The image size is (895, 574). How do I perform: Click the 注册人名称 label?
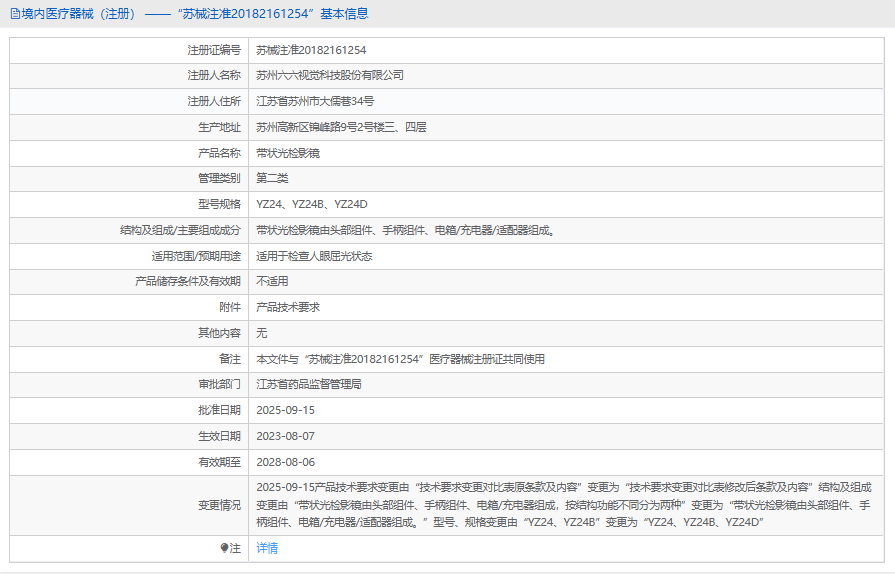(x=214, y=75)
